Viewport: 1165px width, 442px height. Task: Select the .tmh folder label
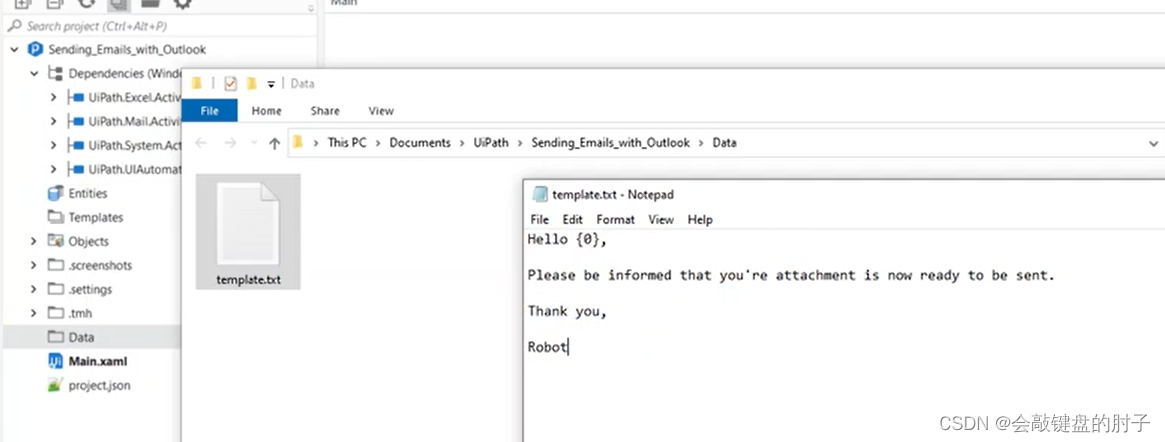click(80, 313)
